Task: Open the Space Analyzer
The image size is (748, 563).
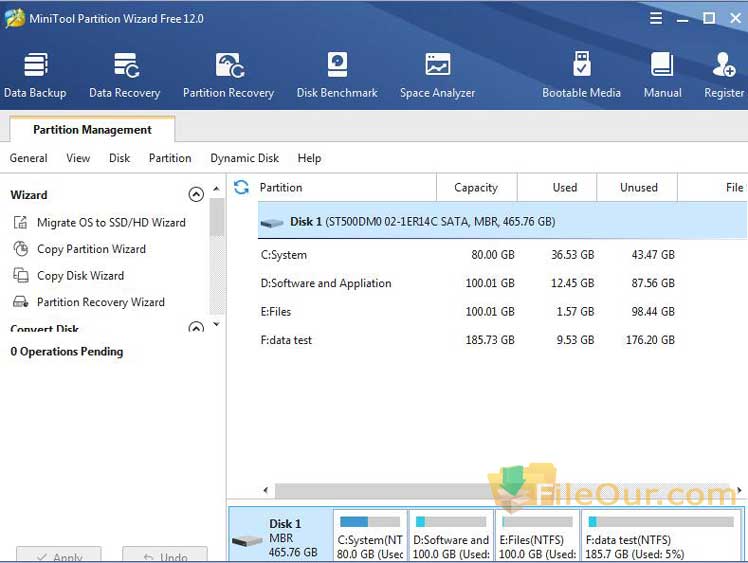Action: pyautogui.click(x=437, y=75)
